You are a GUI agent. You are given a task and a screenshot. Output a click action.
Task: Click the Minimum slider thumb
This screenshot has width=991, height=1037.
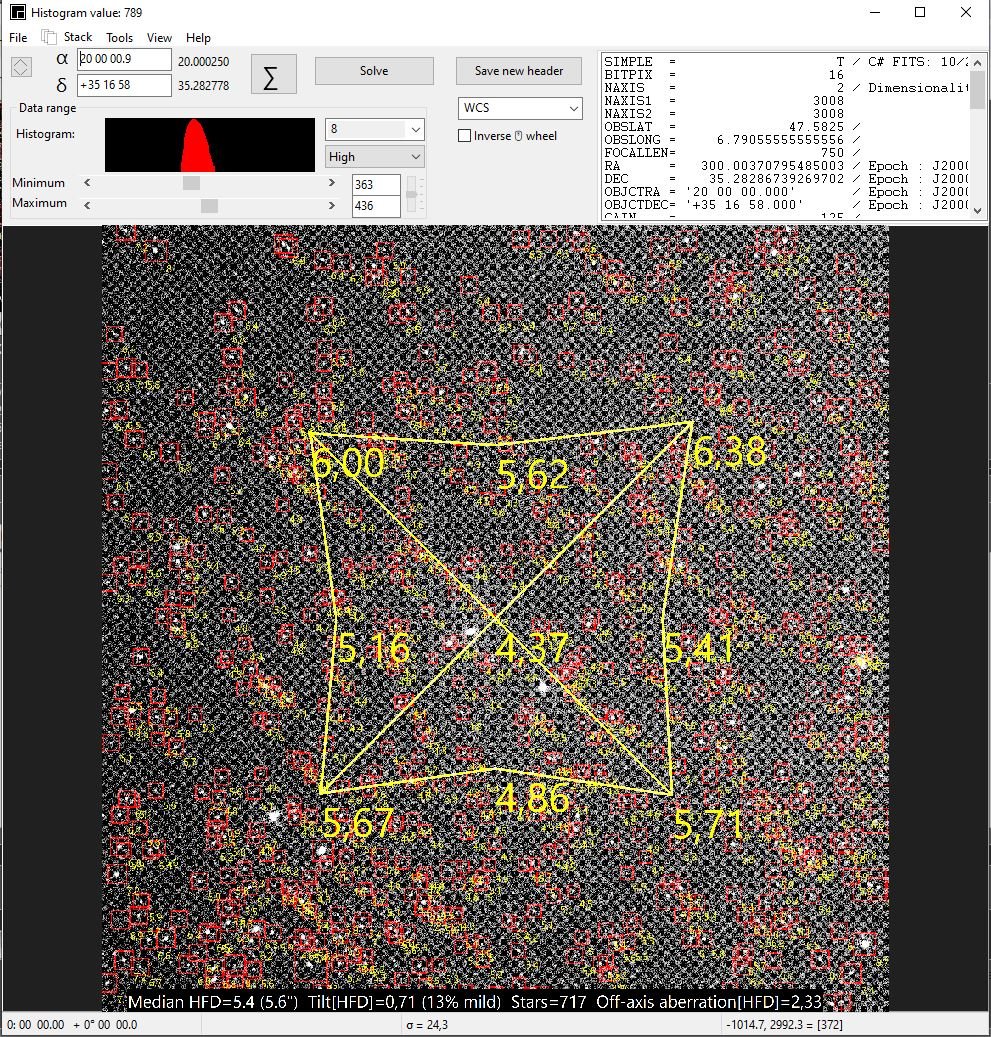(191, 183)
